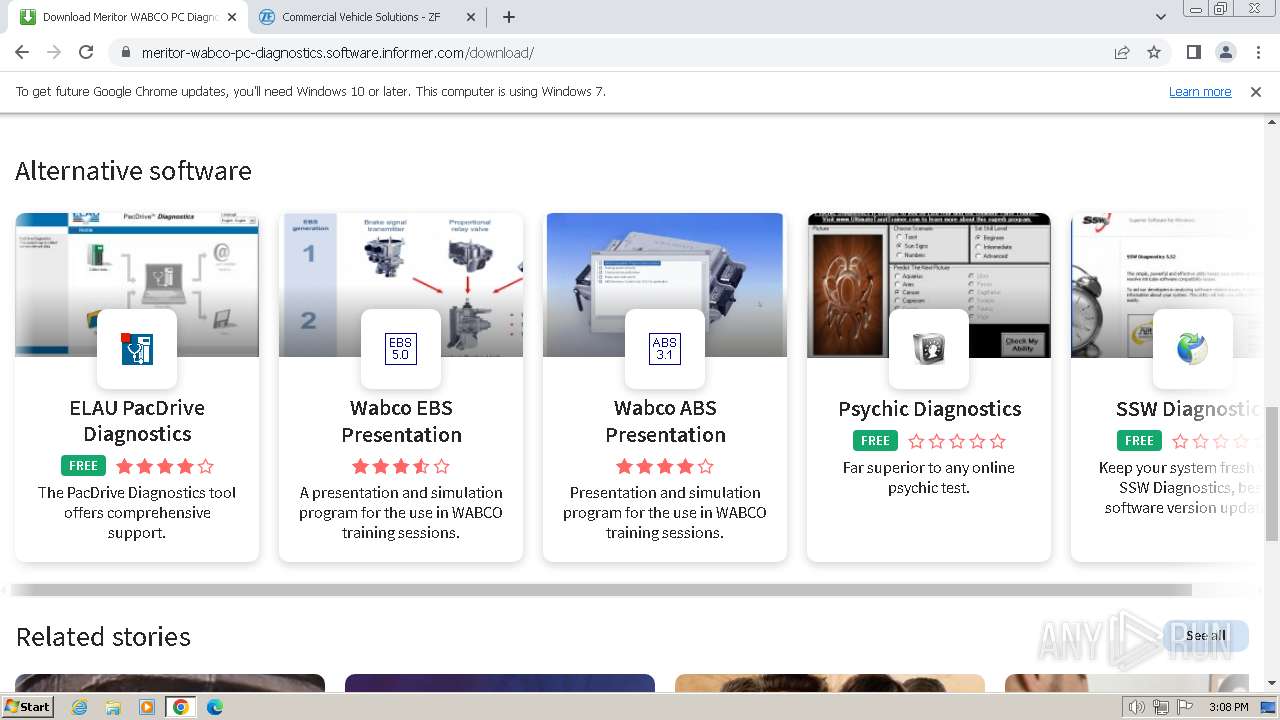Click Google Chrome taskbar icon
Viewport: 1280px width, 720px height.
pyautogui.click(x=181, y=707)
